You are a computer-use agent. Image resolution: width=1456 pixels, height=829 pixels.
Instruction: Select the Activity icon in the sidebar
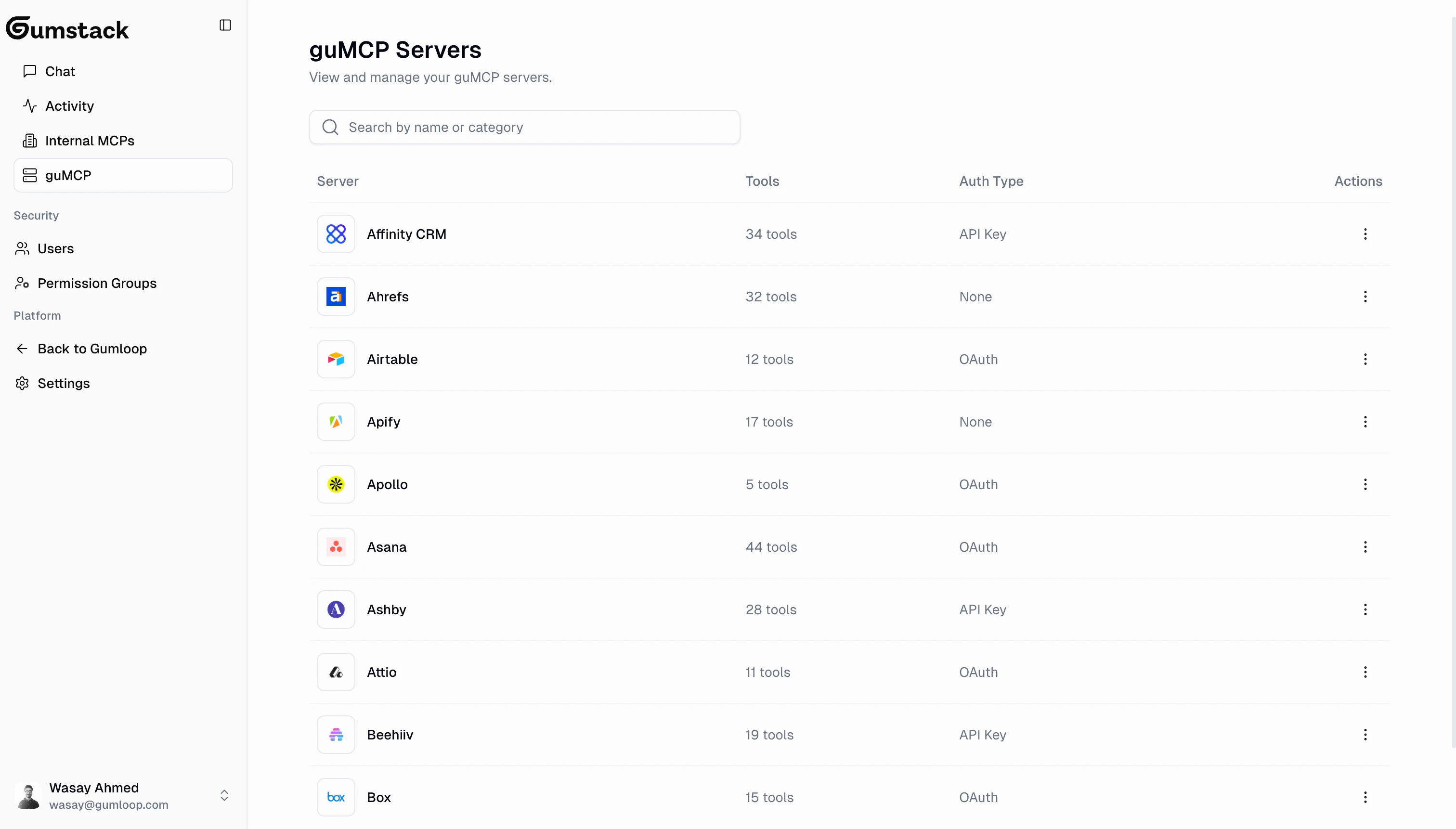29,105
